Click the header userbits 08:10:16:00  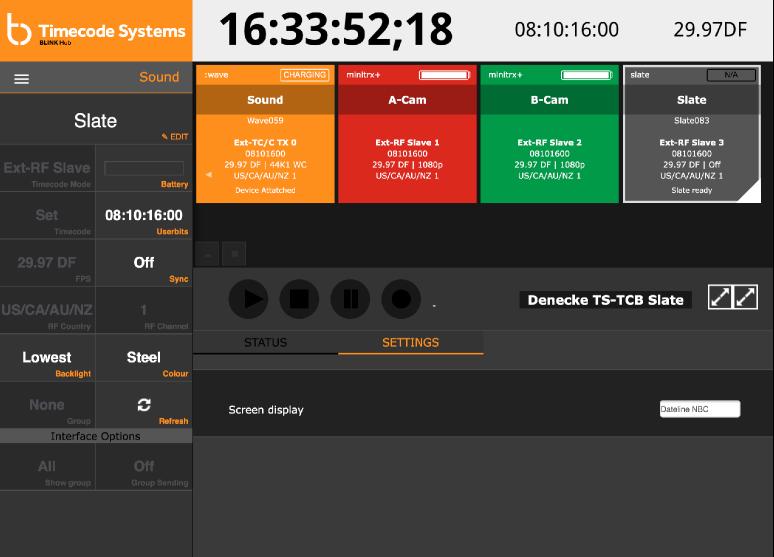[567, 30]
